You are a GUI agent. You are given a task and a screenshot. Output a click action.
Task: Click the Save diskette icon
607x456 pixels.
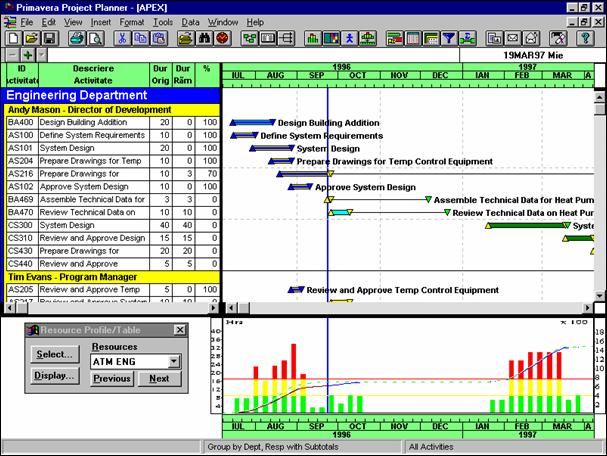(x=48, y=38)
